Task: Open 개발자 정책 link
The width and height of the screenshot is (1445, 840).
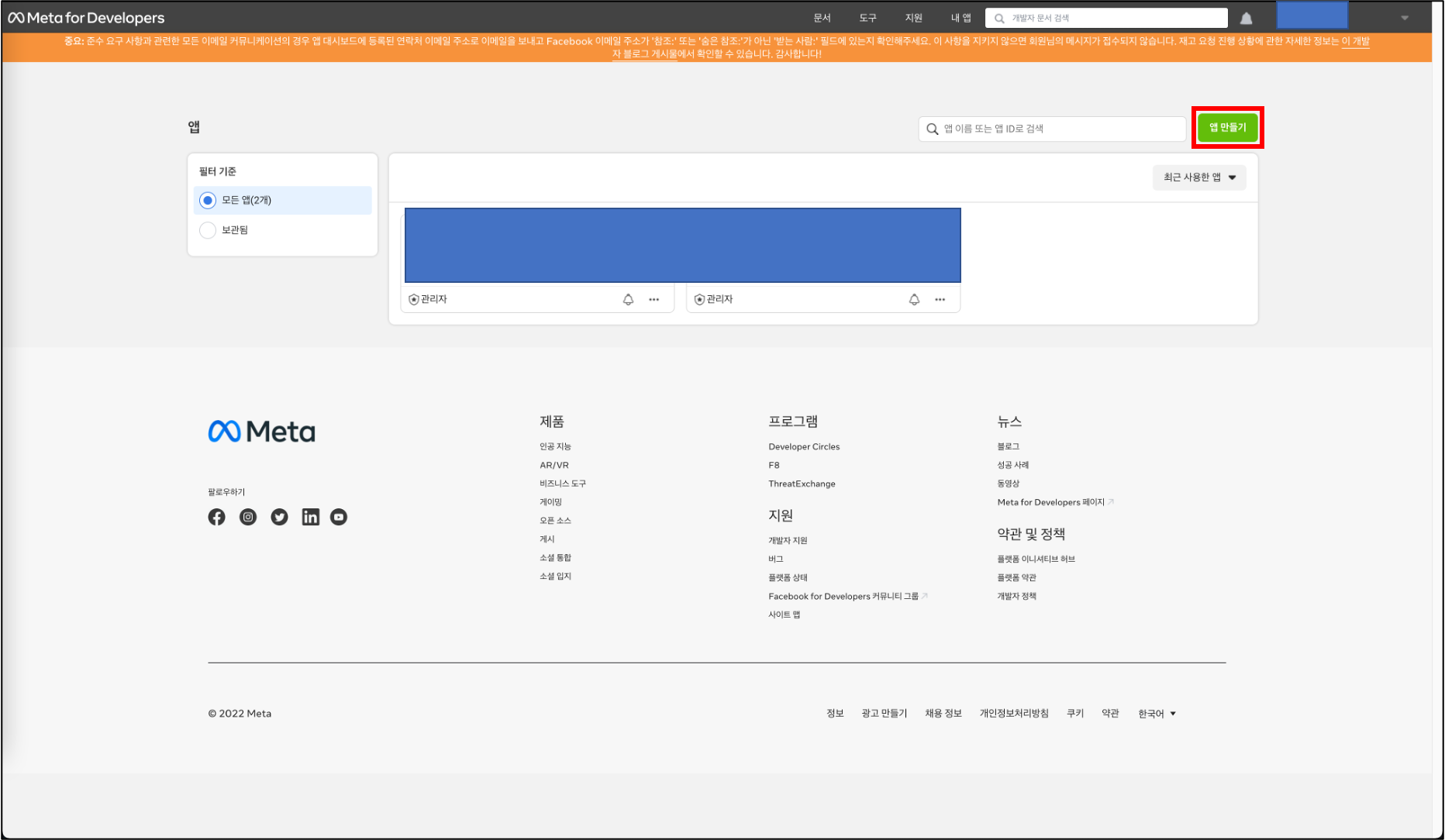Action: (1016, 597)
